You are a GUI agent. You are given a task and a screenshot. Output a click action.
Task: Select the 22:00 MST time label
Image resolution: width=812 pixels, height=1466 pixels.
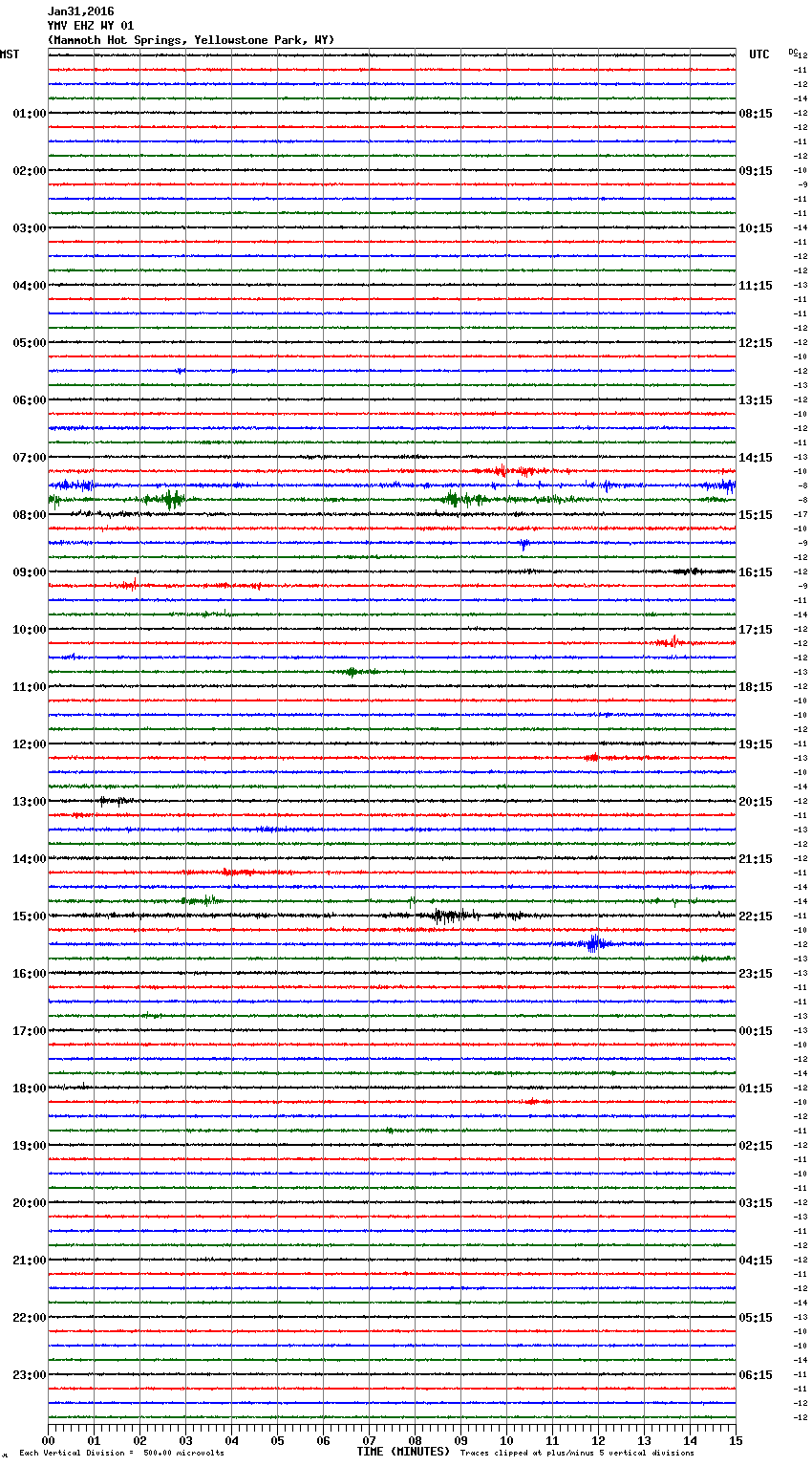pos(29,1318)
